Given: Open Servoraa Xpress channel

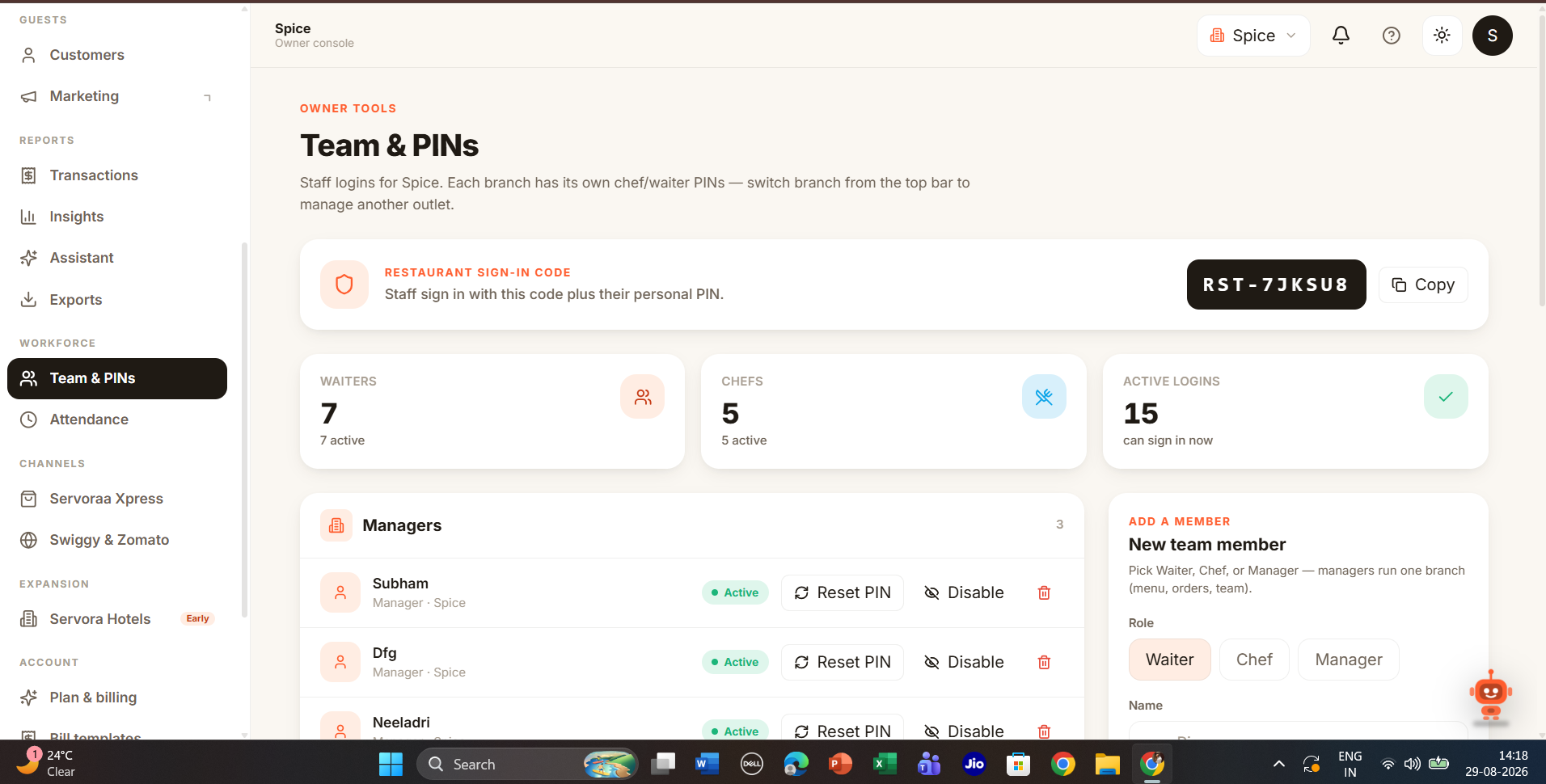Looking at the screenshot, I should click(x=117, y=499).
